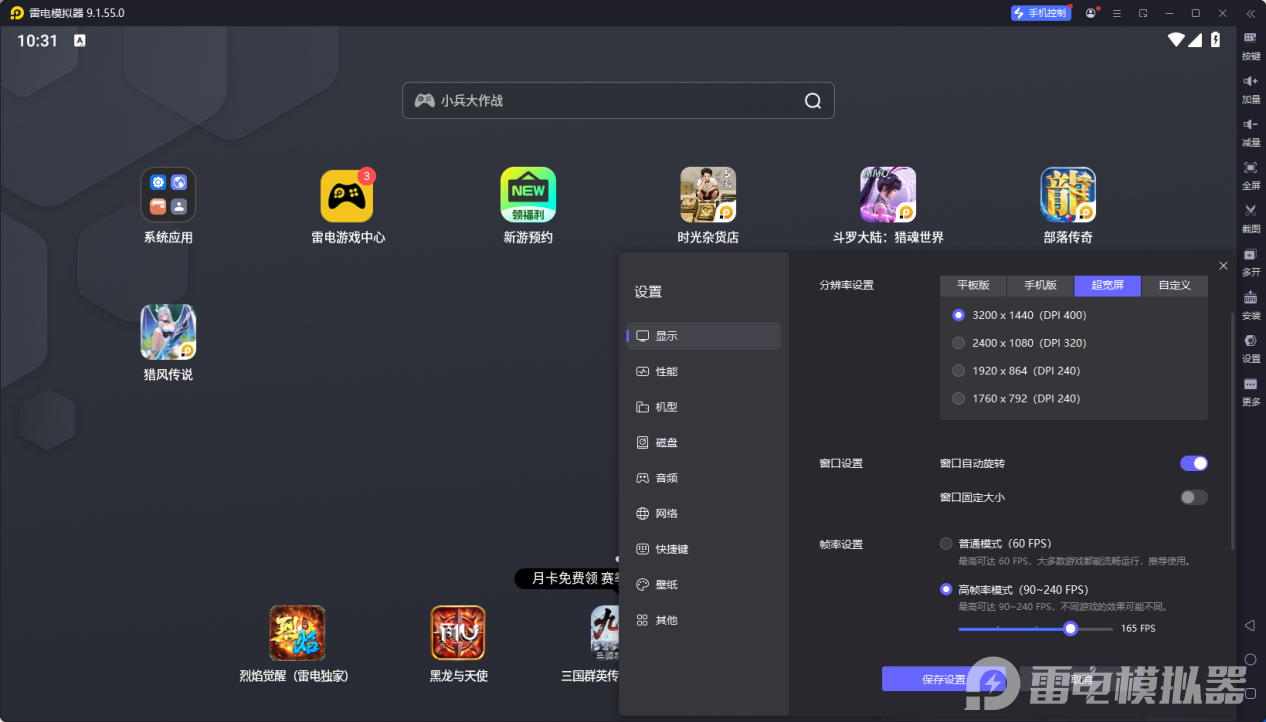1266x722 pixels.
Task: Open the keymapping (按键) tool in the sidebar
Action: (x=1250, y=48)
